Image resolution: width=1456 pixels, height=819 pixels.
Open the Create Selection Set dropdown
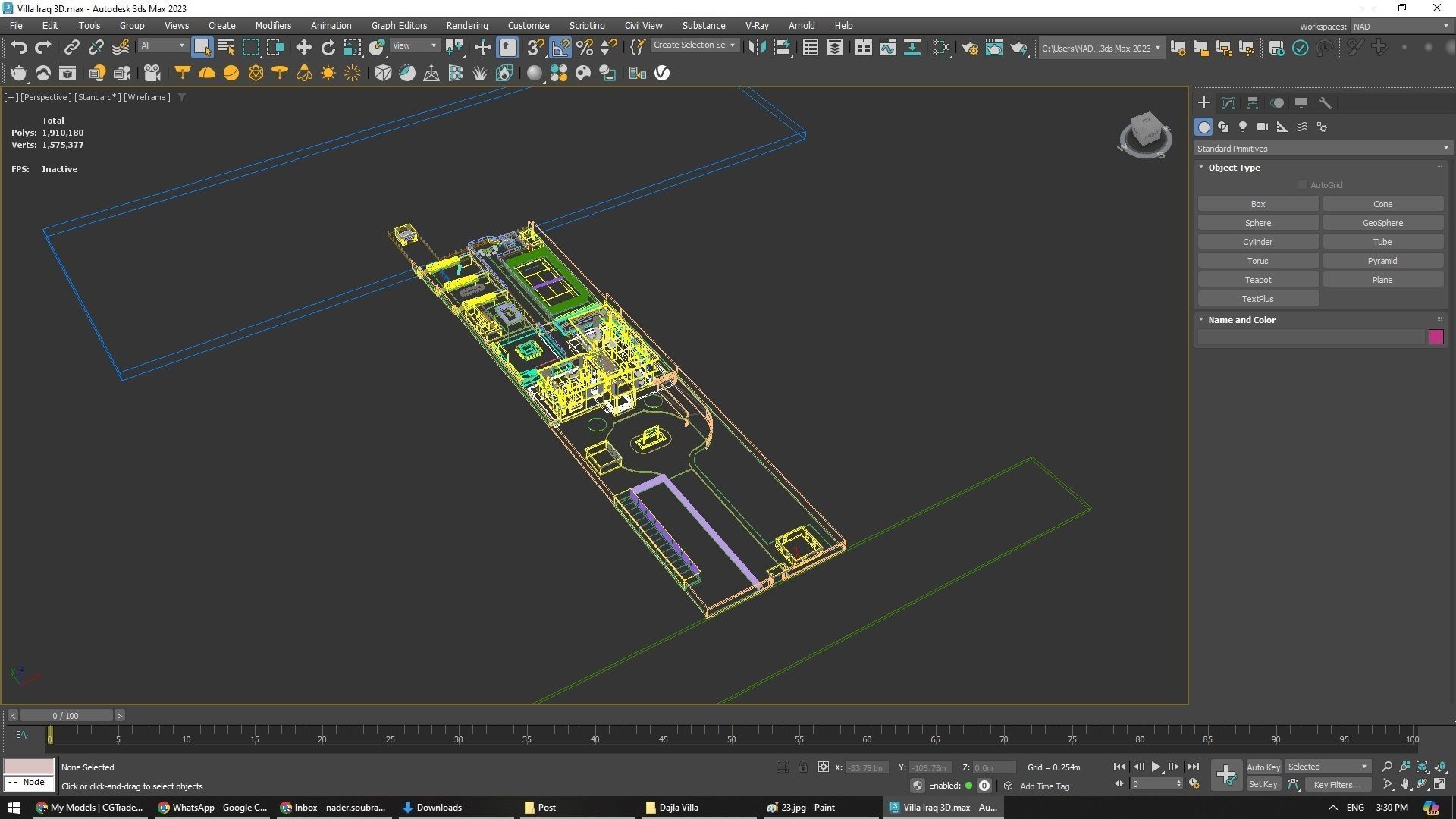tap(694, 45)
